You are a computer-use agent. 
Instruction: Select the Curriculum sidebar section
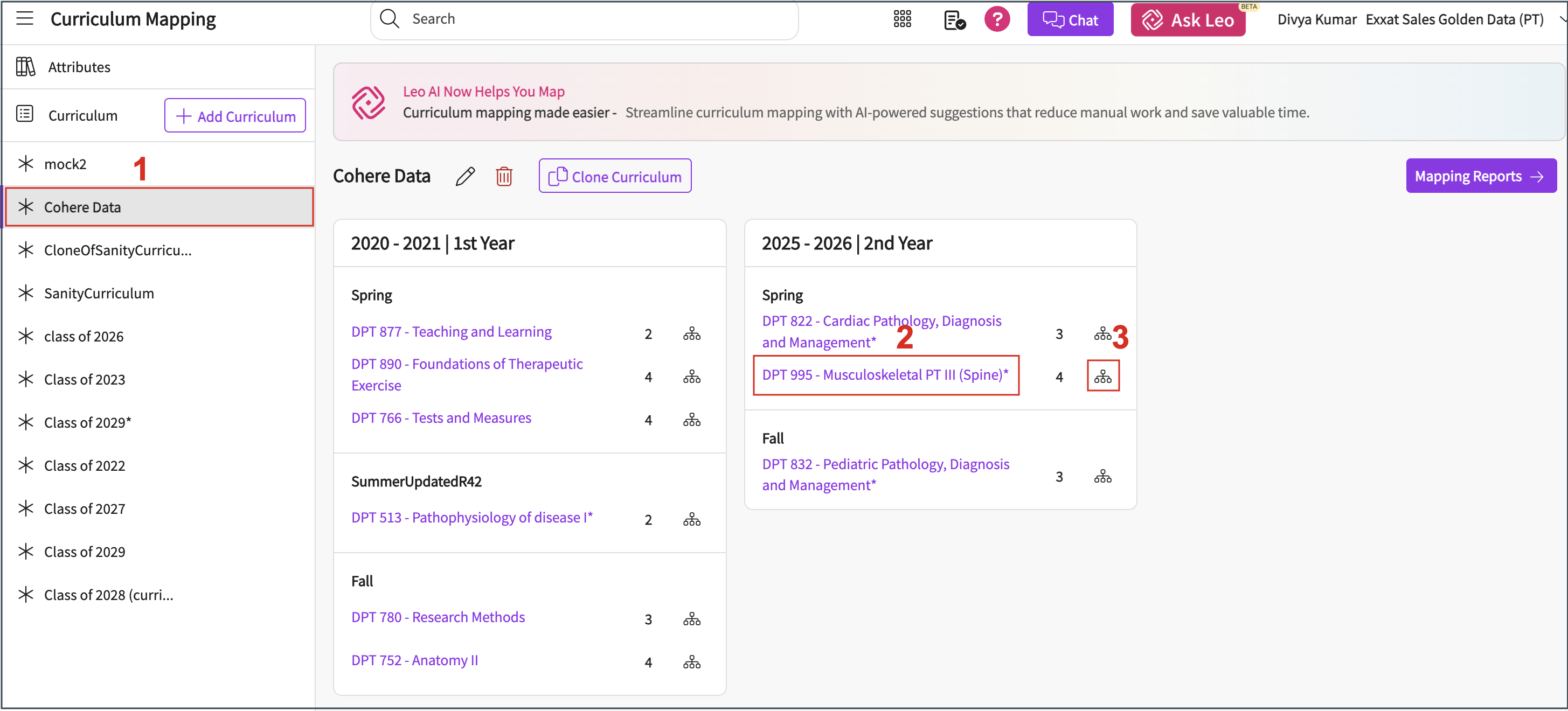pyautogui.click(x=83, y=116)
